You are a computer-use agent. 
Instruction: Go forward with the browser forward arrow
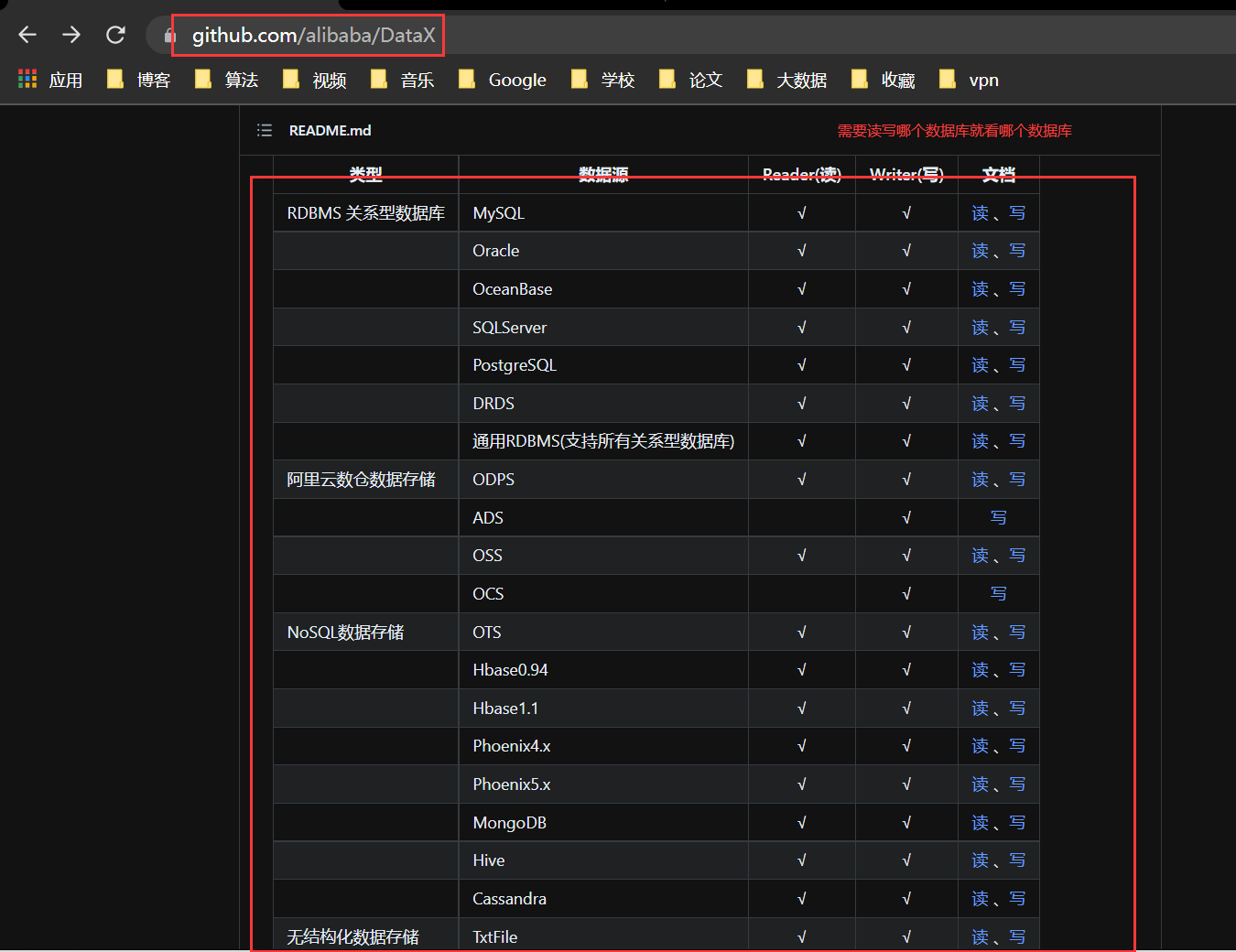pos(71,35)
